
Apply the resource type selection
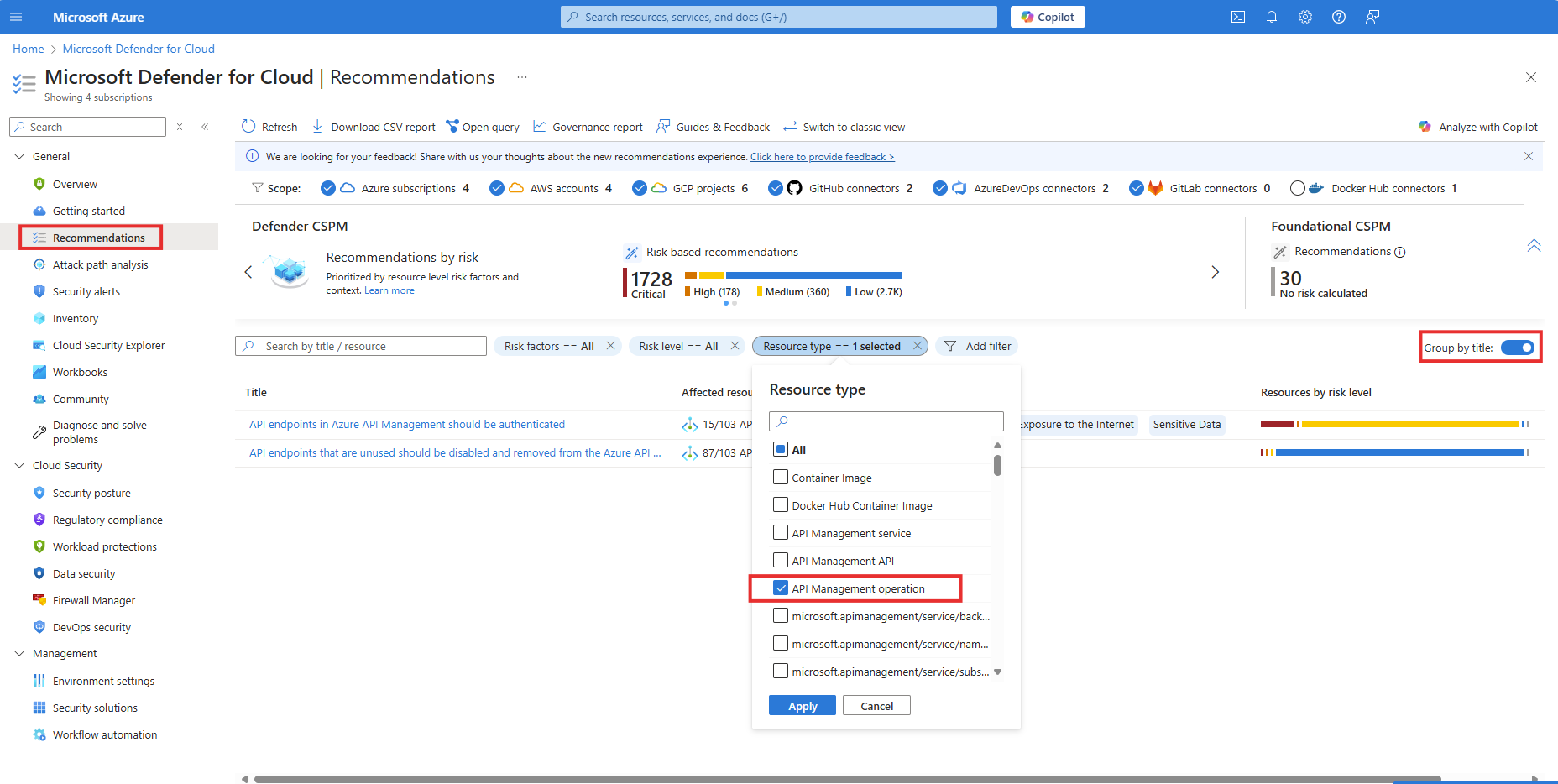coord(803,706)
